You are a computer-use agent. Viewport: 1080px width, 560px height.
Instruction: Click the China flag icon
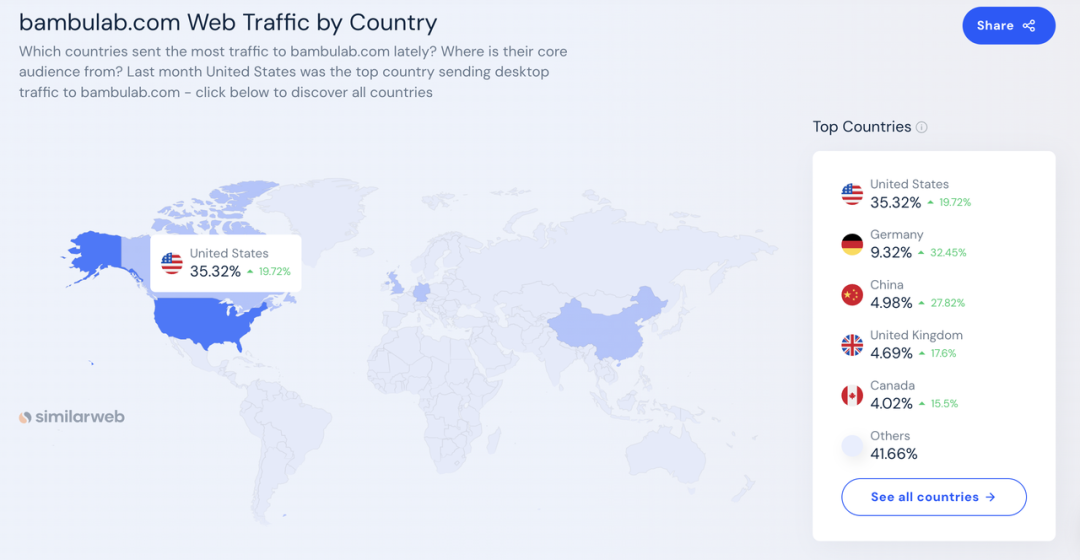(852, 295)
